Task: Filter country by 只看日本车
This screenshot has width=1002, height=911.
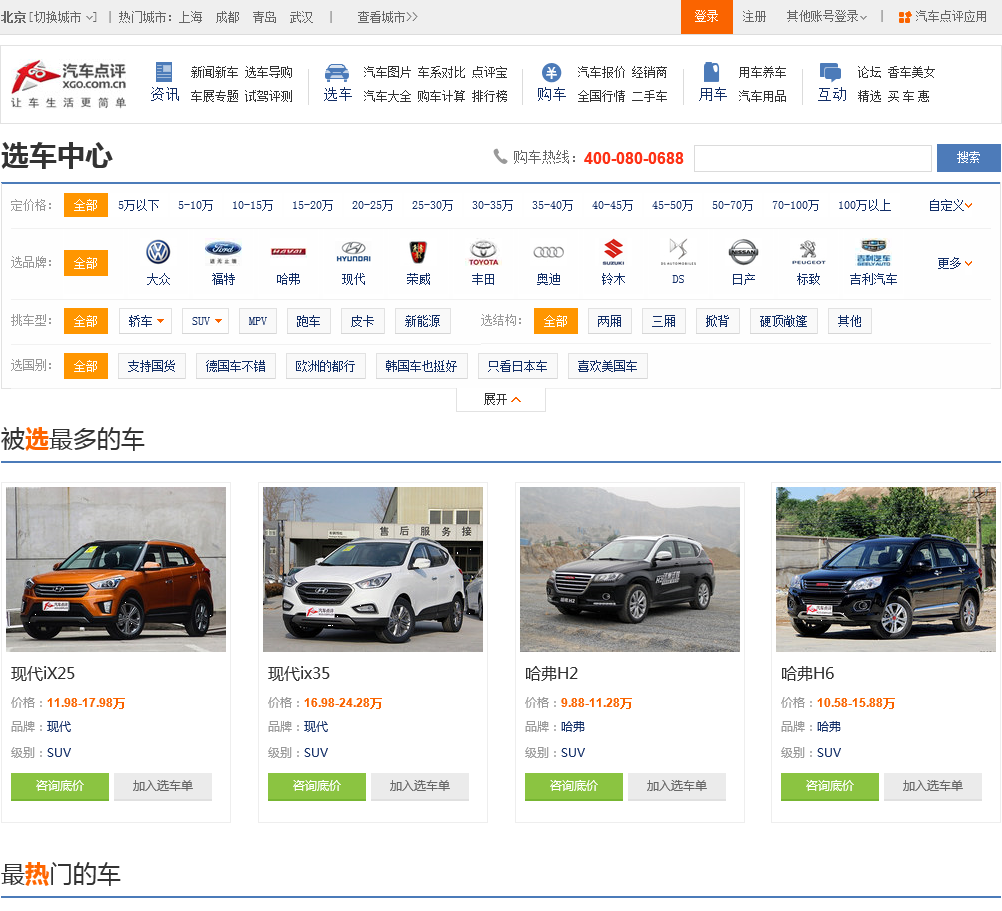Action: point(518,367)
